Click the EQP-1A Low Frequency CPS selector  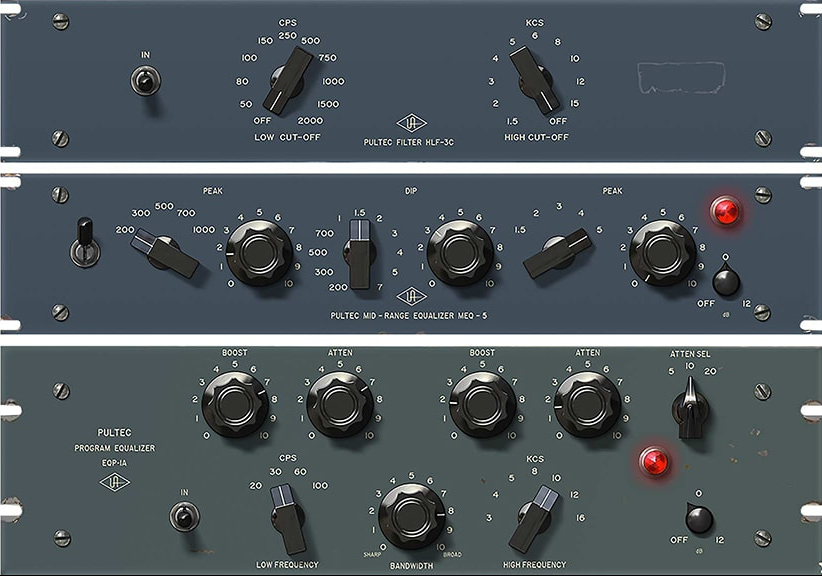(x=288, y=519)
